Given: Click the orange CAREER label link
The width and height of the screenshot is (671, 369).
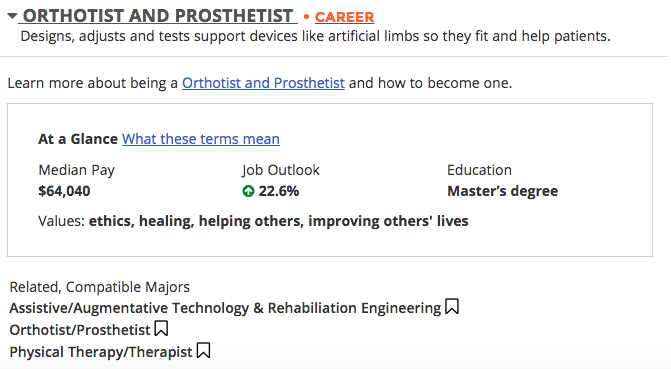Looking at the screenshot, I should pyautogui.click(x=344, y=17).
